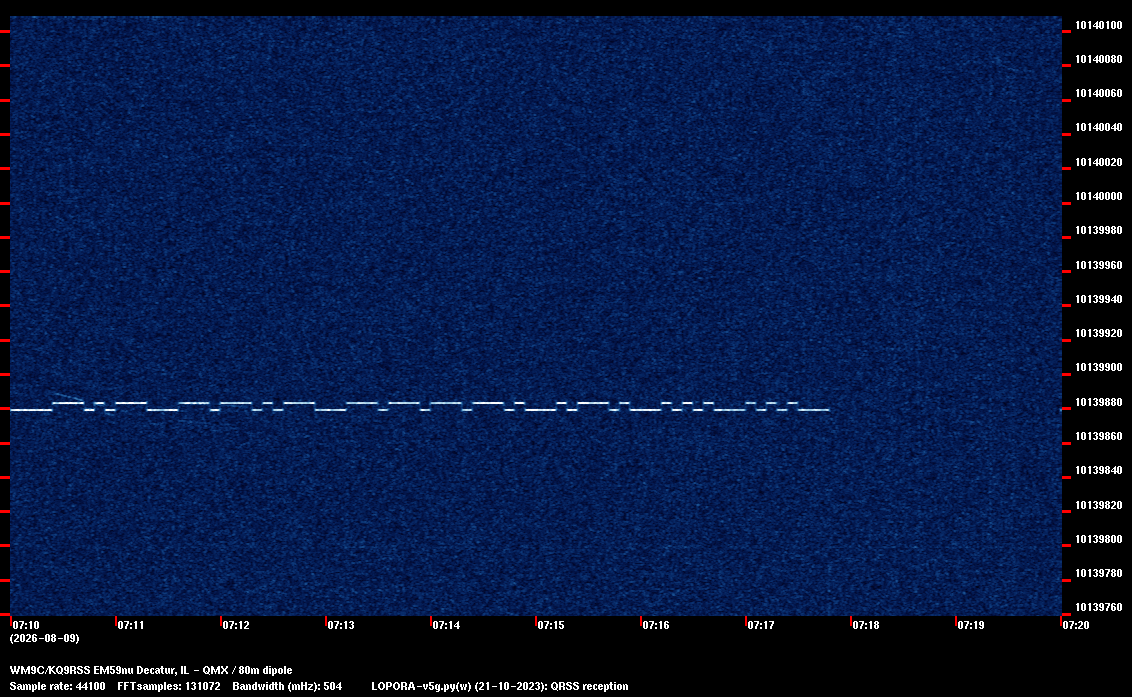The height and width of the screenshot is (697, 1132).
Task: Click the FFTsamples: 131072 text
Action: coord(169,686)
